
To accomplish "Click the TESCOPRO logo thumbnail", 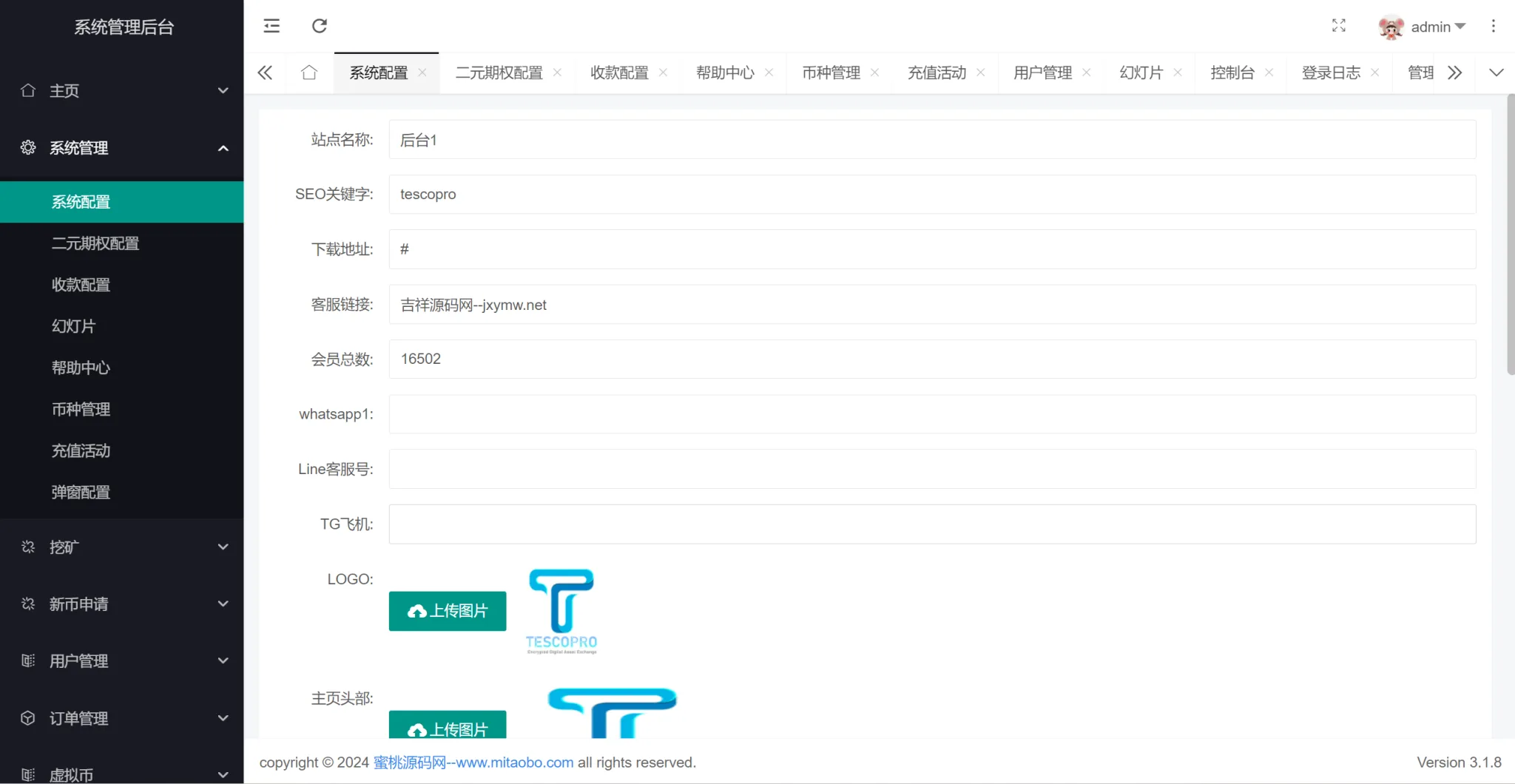I will [x=561, y=611].
